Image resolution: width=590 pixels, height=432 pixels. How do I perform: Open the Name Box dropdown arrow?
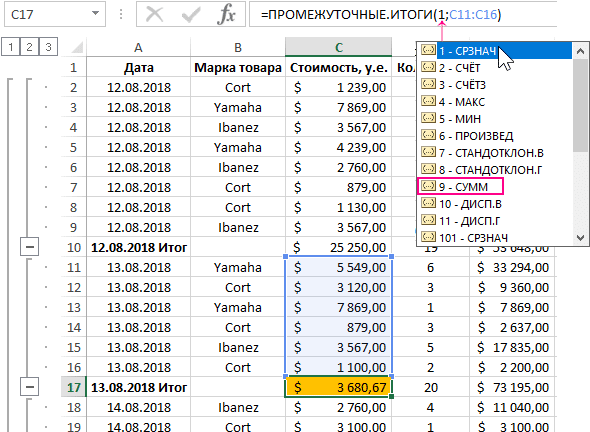[x=96, y=14]
